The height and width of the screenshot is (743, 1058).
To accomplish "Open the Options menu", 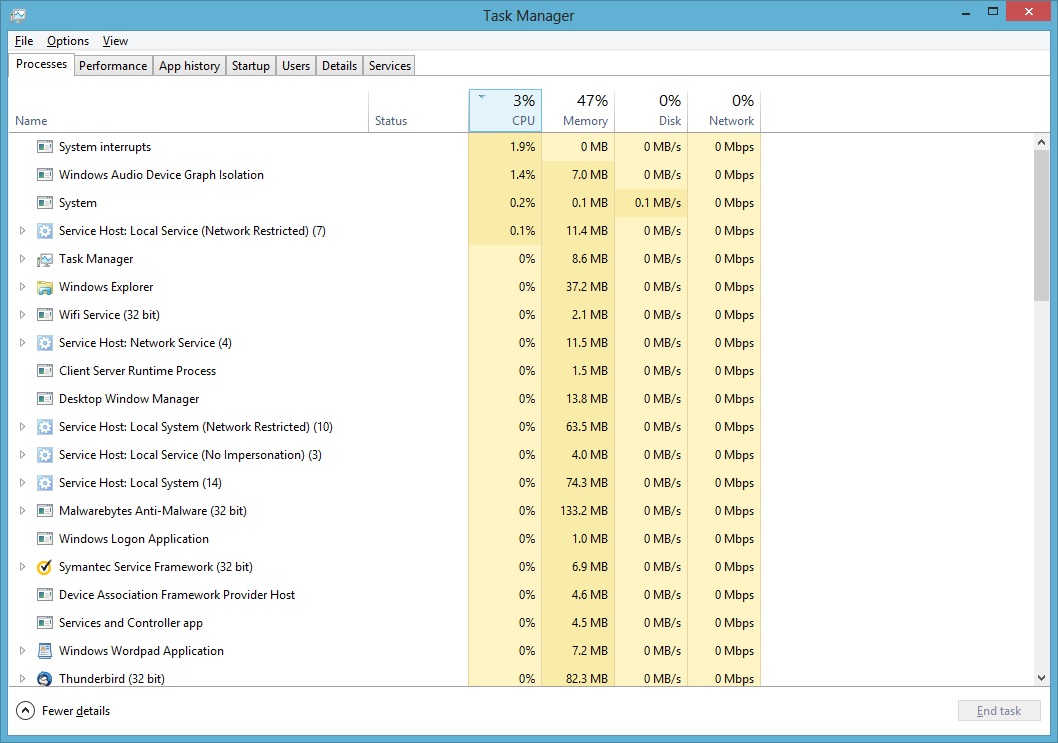I will (x=67, y=40).
